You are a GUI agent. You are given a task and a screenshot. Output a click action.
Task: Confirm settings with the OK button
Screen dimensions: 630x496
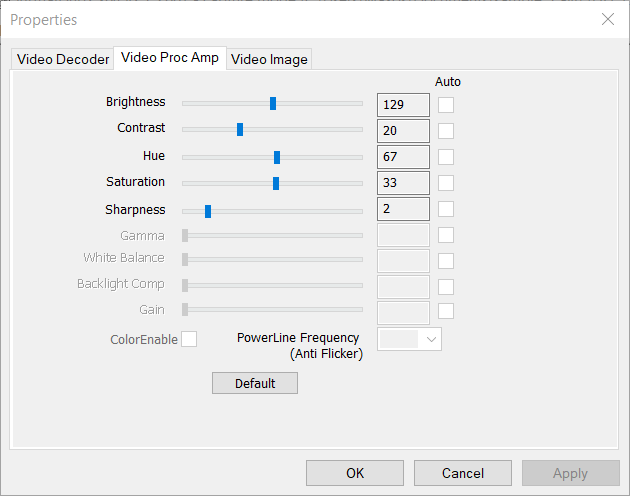pyautogui.click(x=355, y=473)
